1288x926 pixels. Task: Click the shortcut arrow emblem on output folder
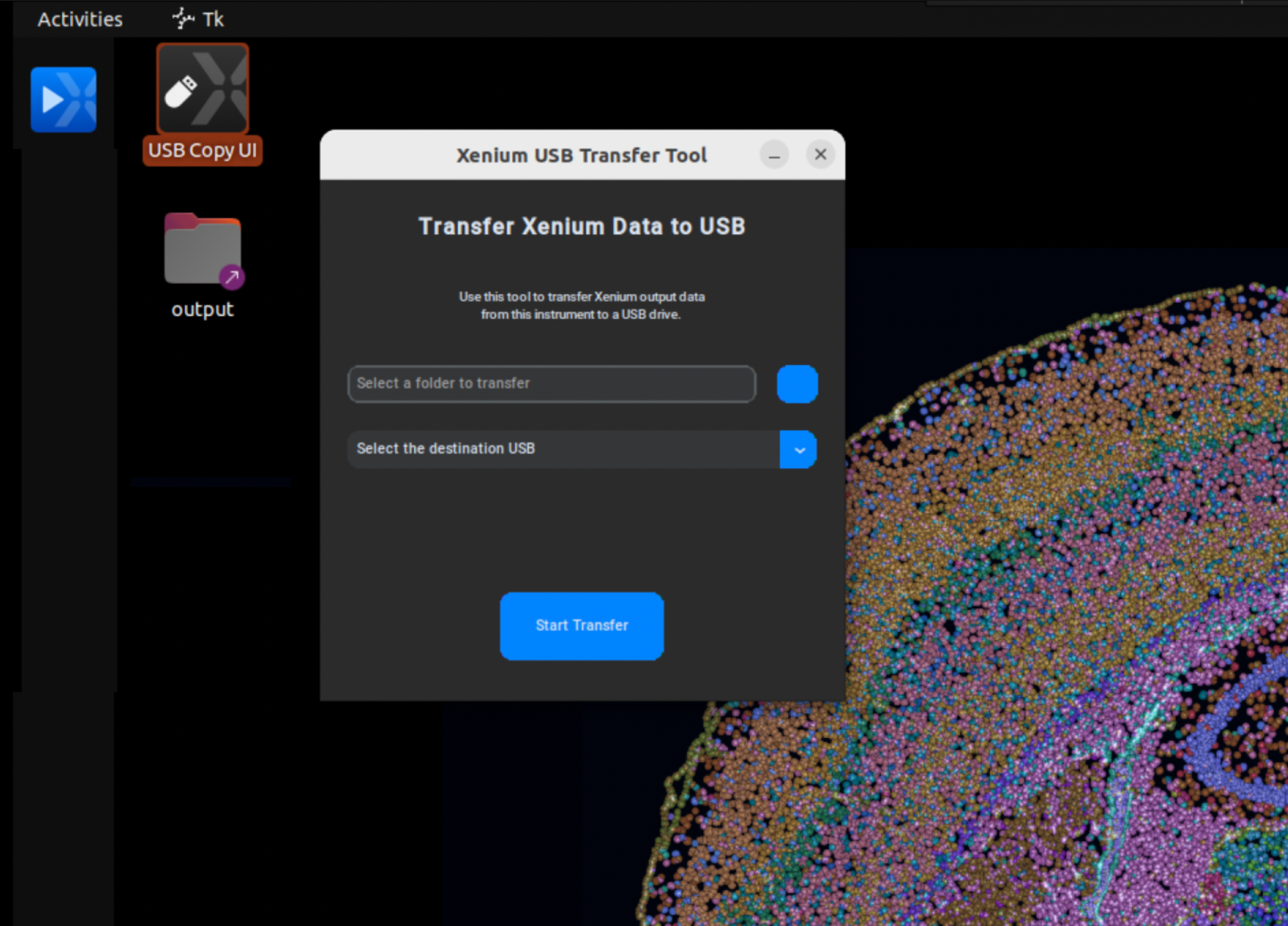coord(232,277)
